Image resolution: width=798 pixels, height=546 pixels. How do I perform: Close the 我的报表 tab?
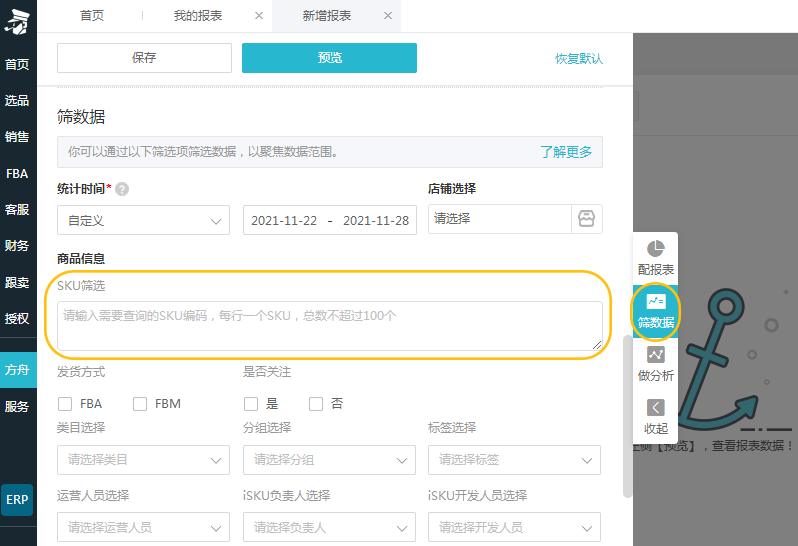[259, 16]
